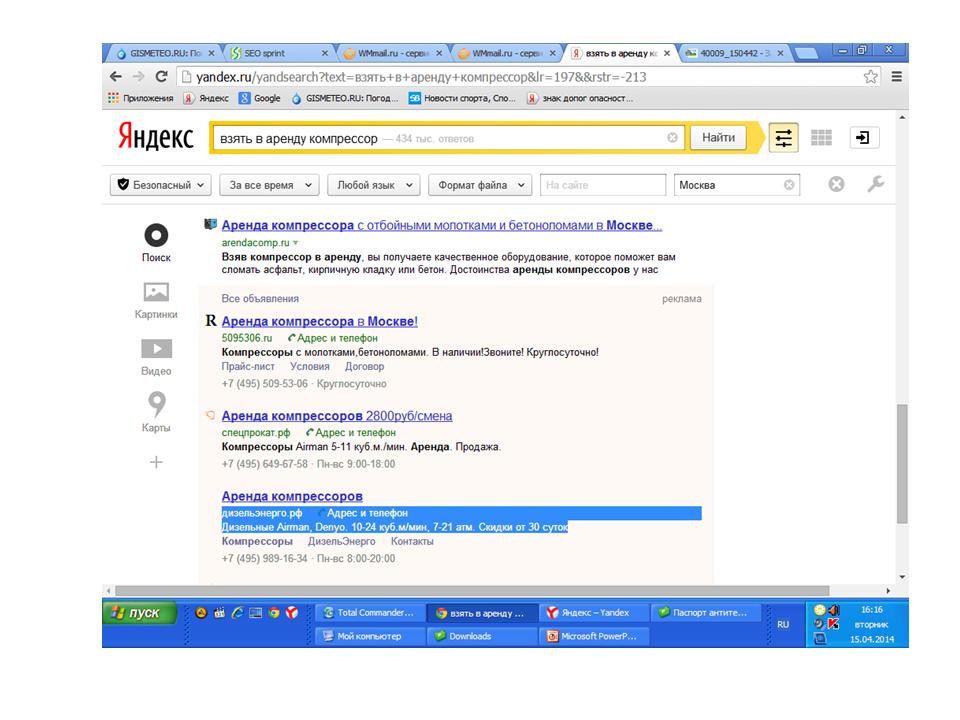The height and width of the screenshot is (720, 960).
Task: Switch to Видео search
Action: 156,357
